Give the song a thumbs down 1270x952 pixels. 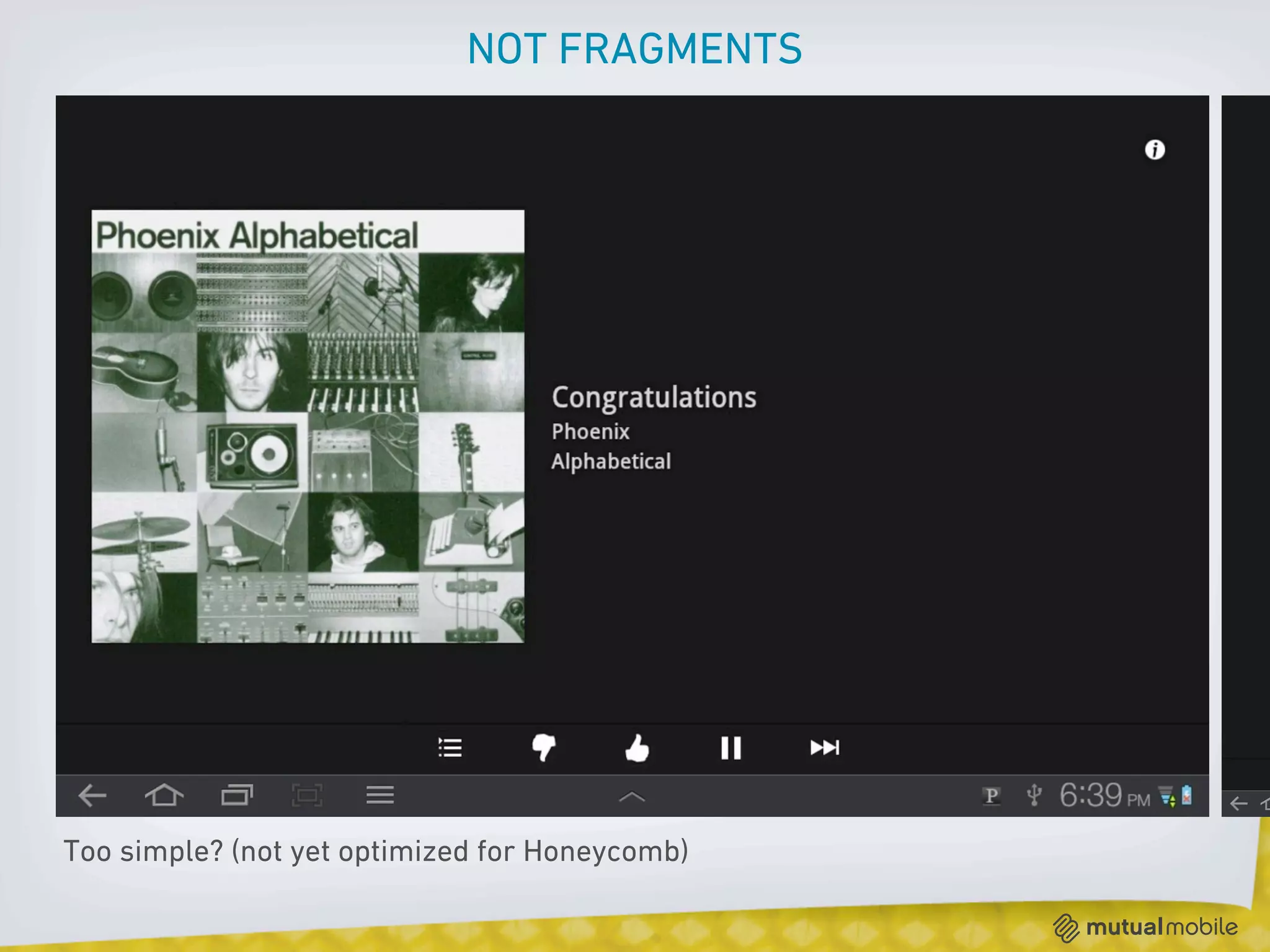[x=544, y=747]
